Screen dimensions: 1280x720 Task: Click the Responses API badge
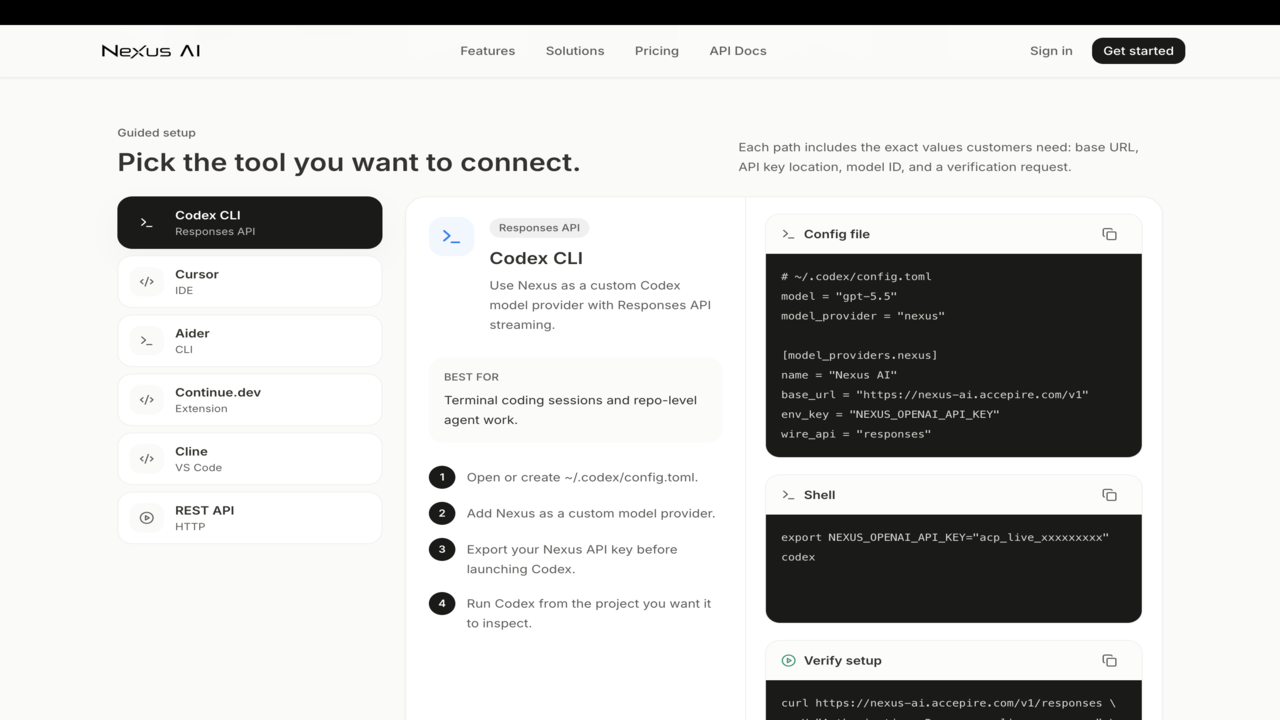click(x=539, y=228)
